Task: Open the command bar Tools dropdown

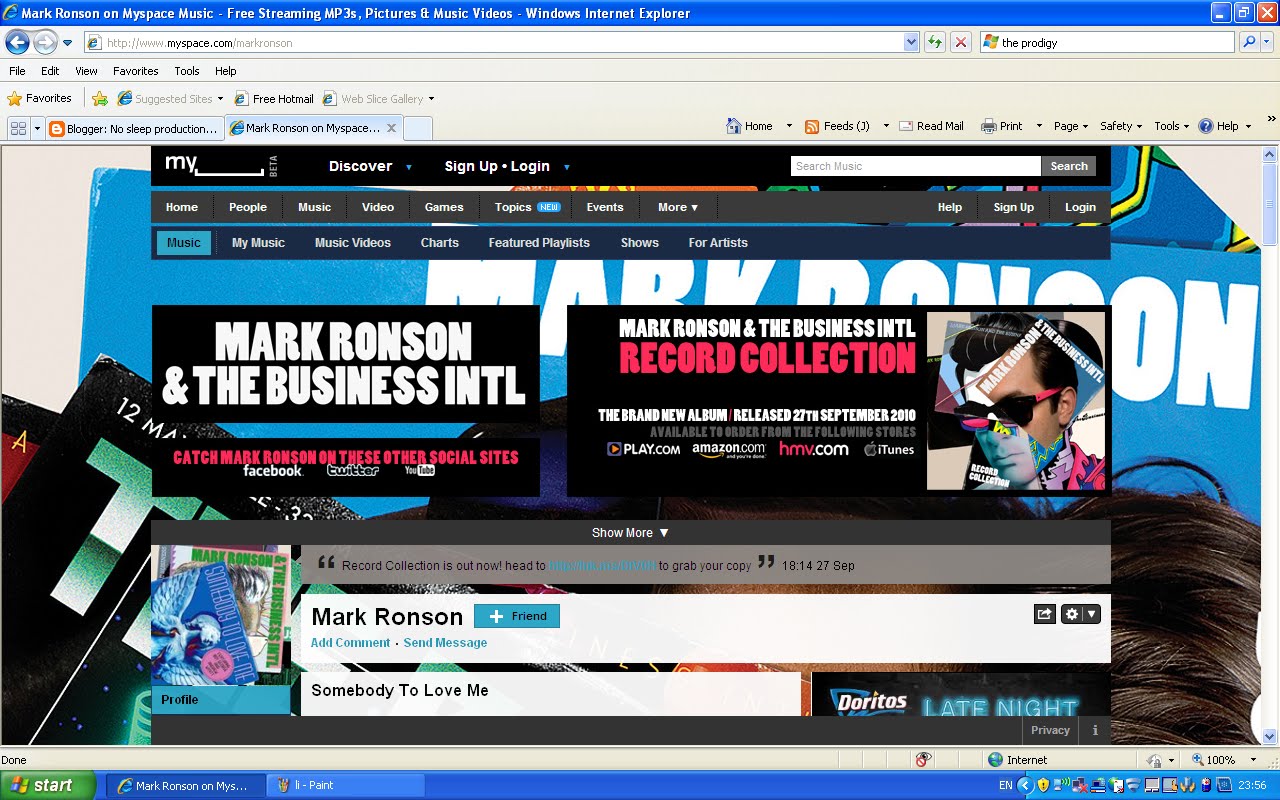Action: [x=1171, y=126]
